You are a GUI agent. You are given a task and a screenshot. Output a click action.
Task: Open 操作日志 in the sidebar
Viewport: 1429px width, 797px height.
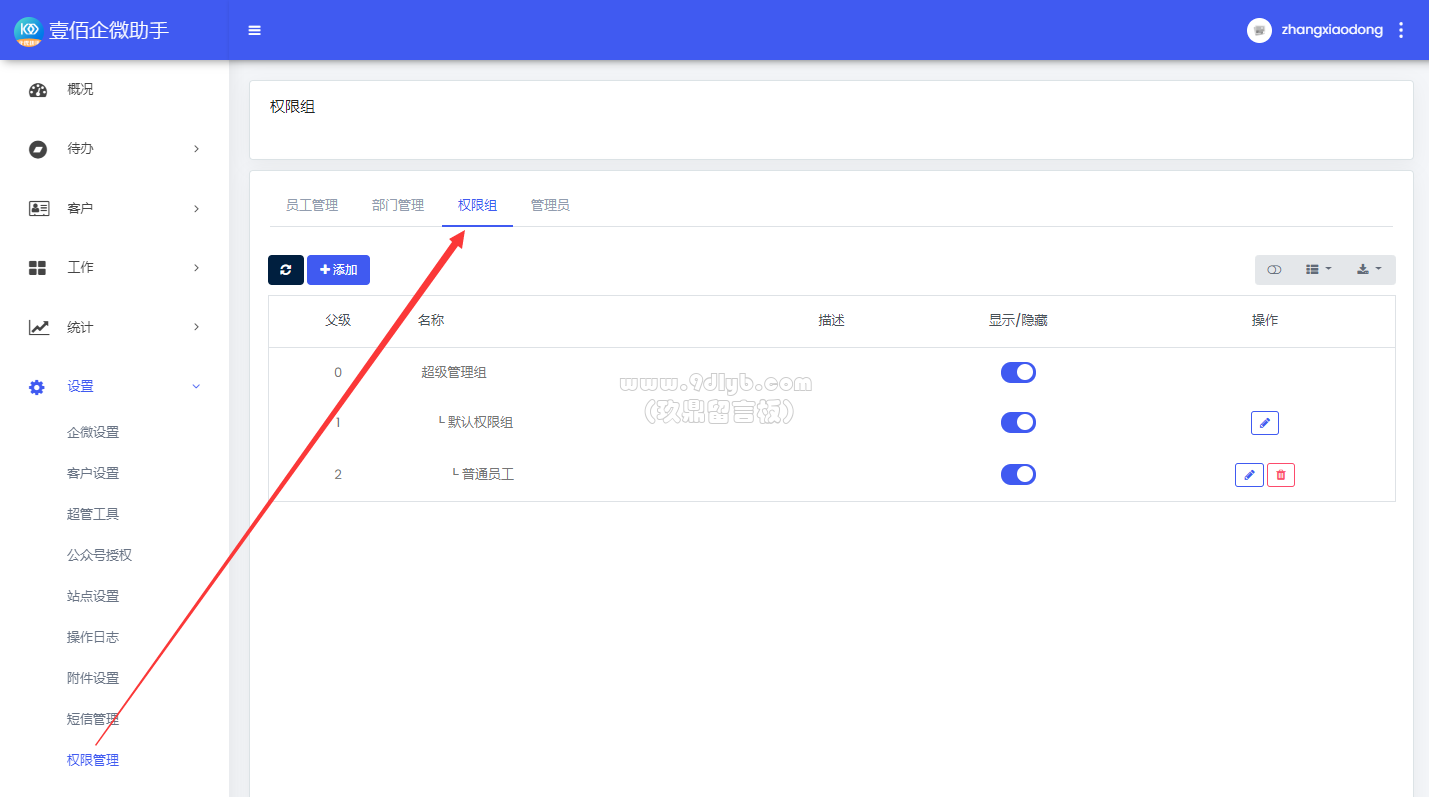pos(93,637)
